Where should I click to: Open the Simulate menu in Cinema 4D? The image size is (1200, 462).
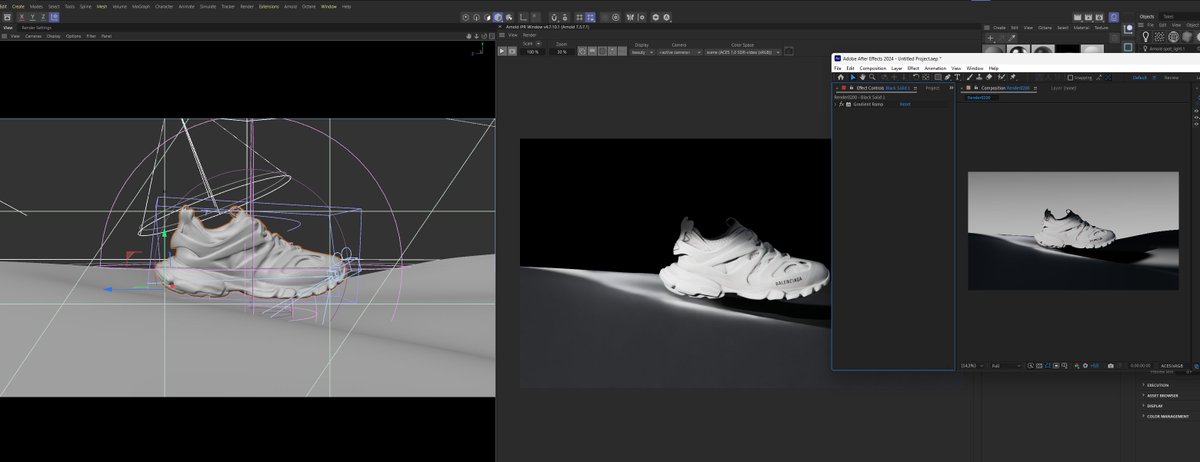point(208,6)
